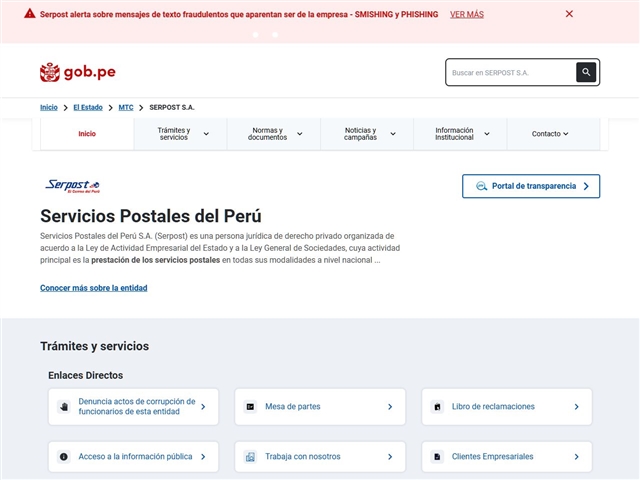The height and width of the screenshot is (480, 640).
Task: Expand Trámites y servicios chevron
Action: click(206, 134)
